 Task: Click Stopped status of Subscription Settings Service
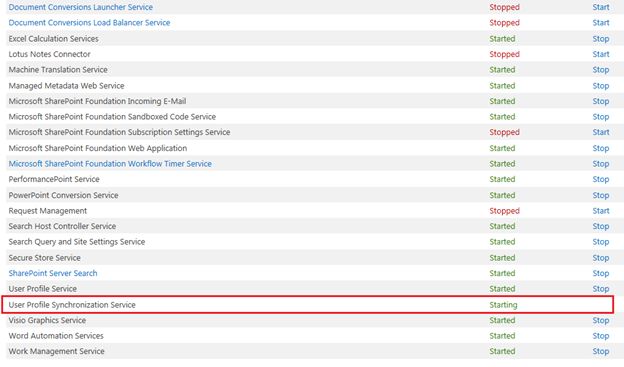(504, 132)
